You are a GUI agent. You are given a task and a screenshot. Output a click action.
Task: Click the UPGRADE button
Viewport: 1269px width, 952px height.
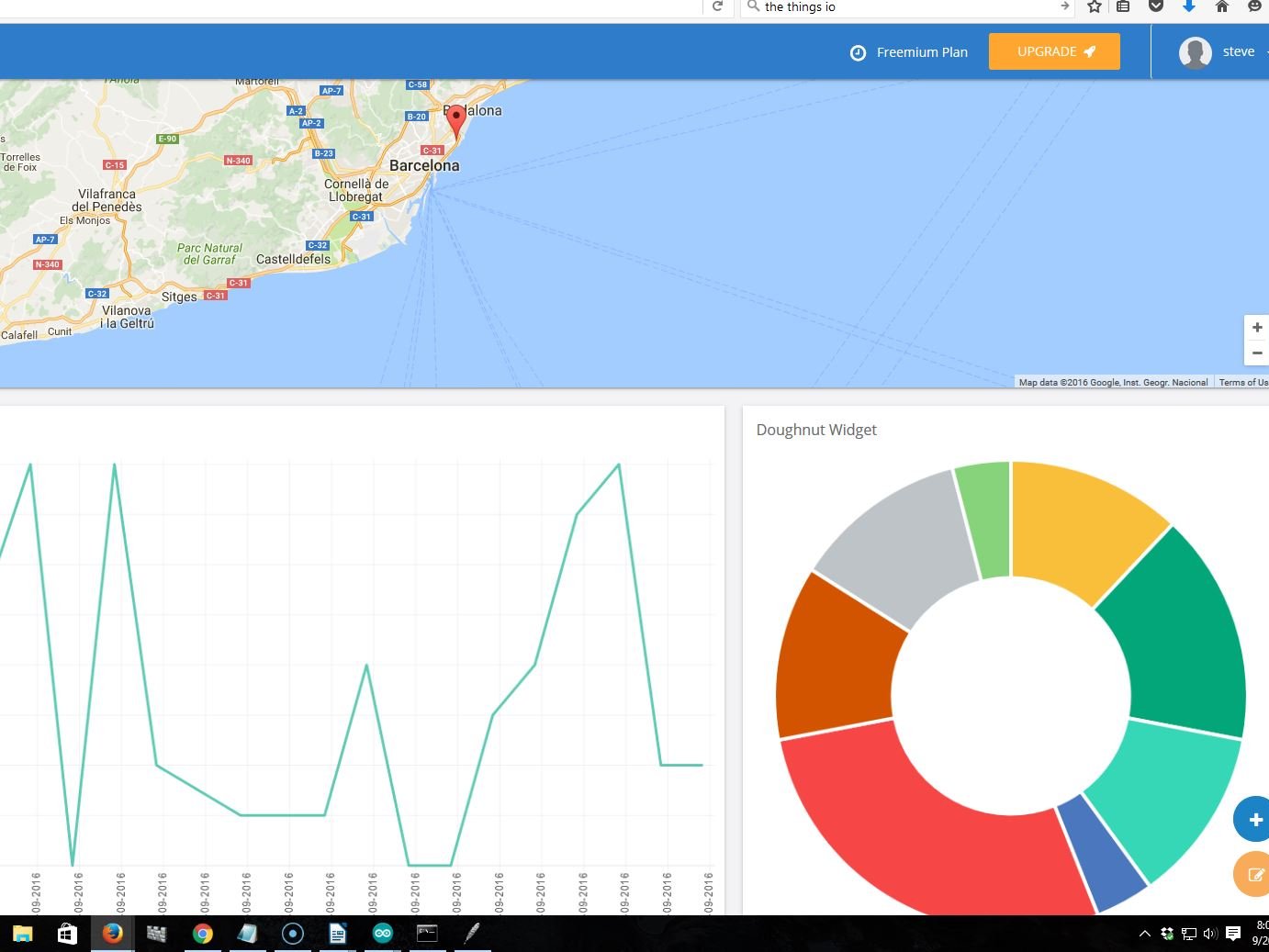point(1053,51)
